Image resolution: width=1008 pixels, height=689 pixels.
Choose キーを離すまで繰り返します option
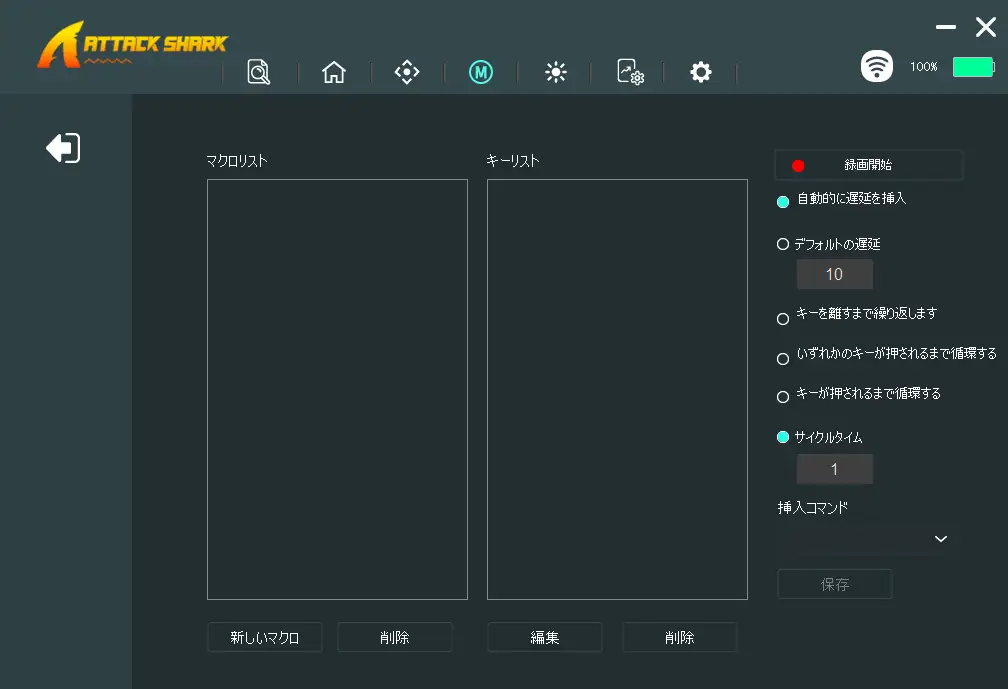tap(783, 319)
